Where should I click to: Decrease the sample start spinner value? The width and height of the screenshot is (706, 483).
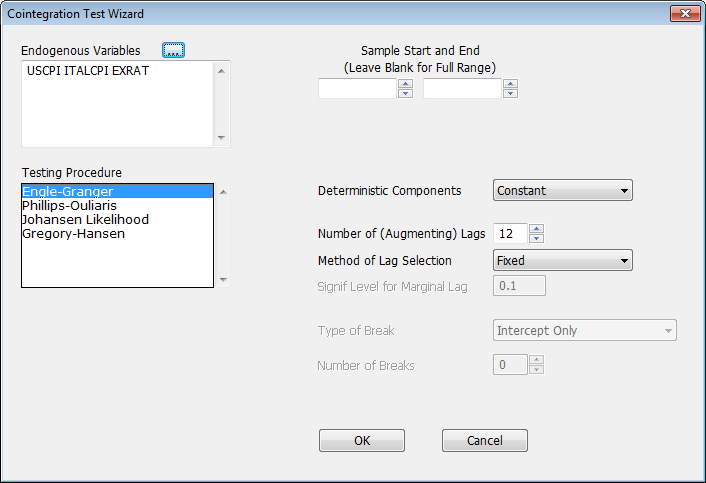pos(405,93)
